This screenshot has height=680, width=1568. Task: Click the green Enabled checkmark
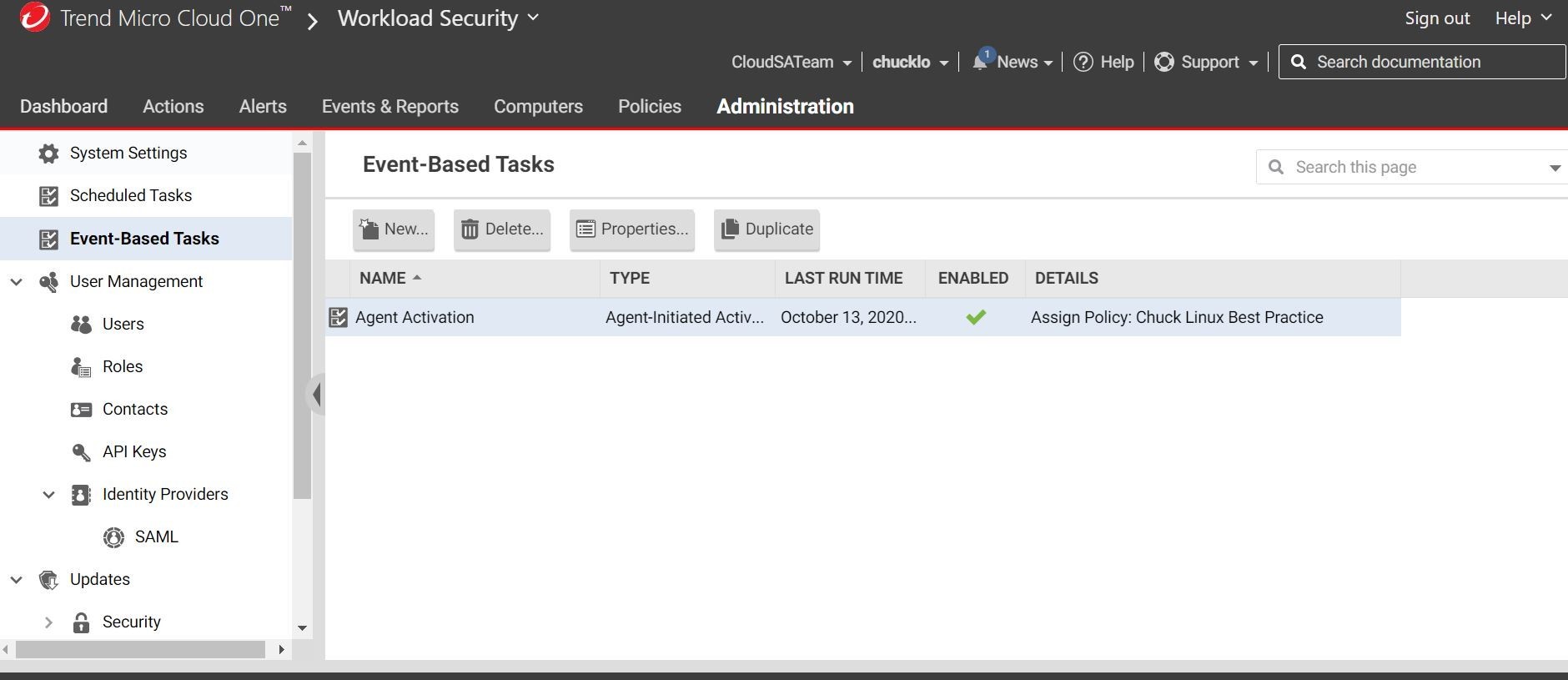coord(976,317)
